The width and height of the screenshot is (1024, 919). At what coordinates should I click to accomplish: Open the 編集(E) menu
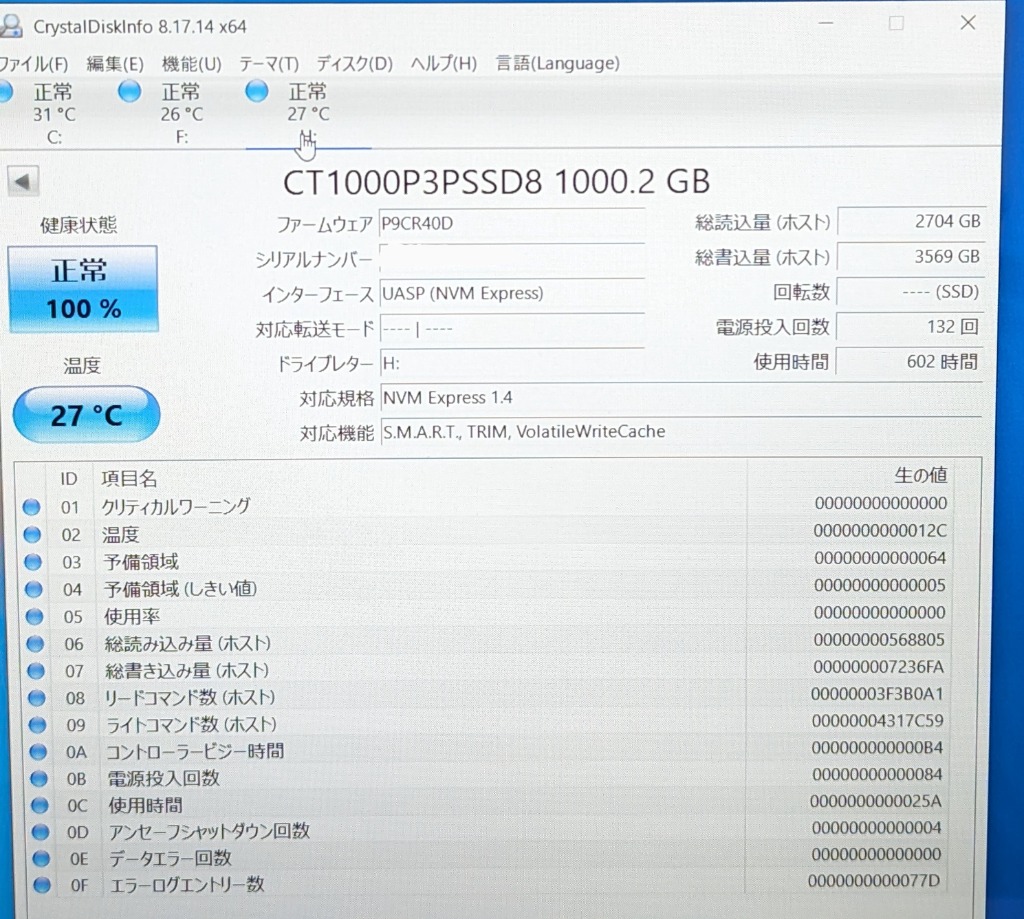(x=114, y=63)
